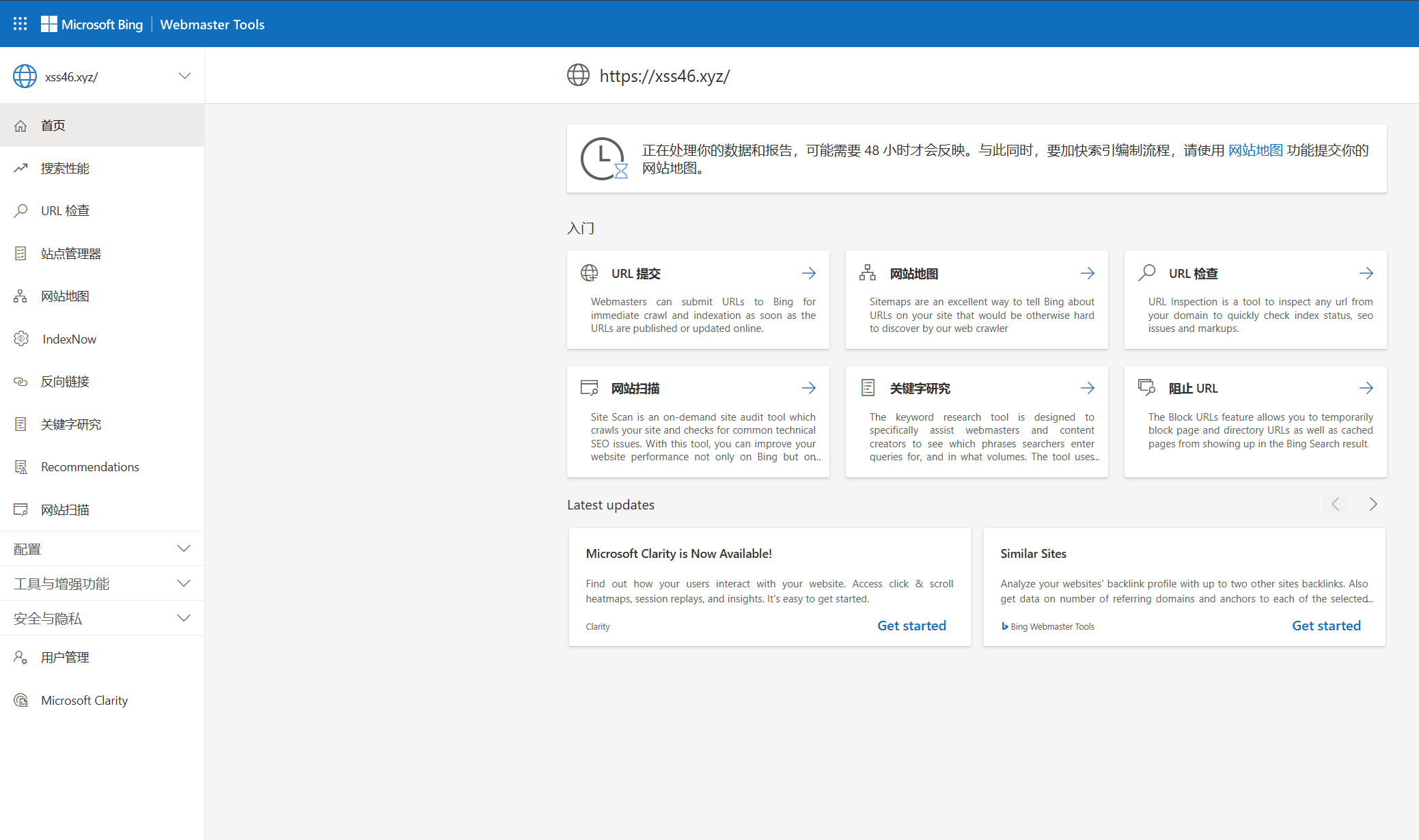The width and height of the screenshot is (1419, 840).
Task: Click the sitemap icon on 网站地图 card
Action: pyautogui.click(x=868, y=273)
